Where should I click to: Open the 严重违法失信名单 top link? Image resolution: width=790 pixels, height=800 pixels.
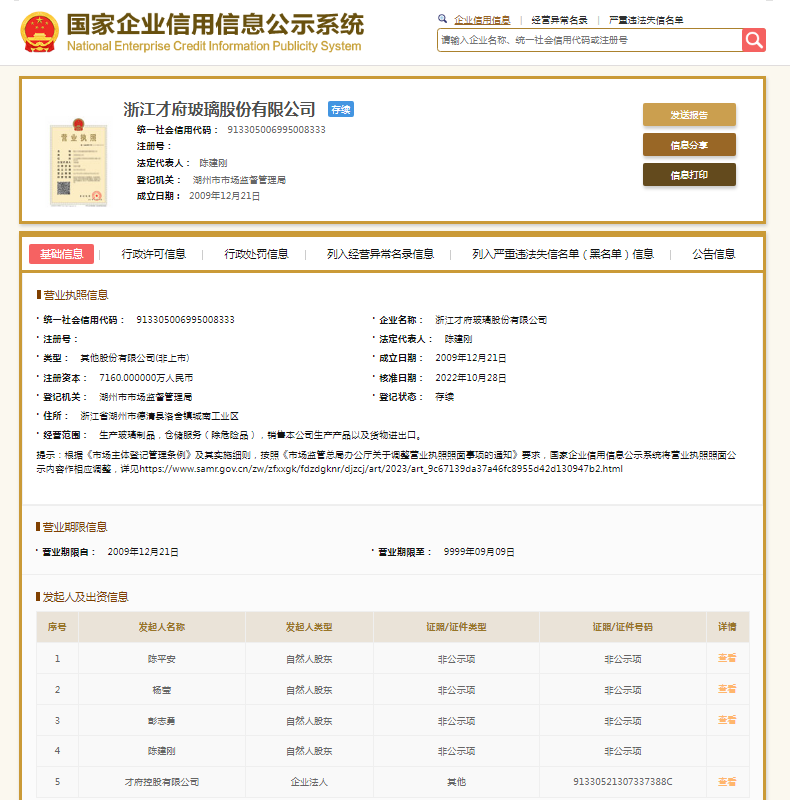(646, 20)
